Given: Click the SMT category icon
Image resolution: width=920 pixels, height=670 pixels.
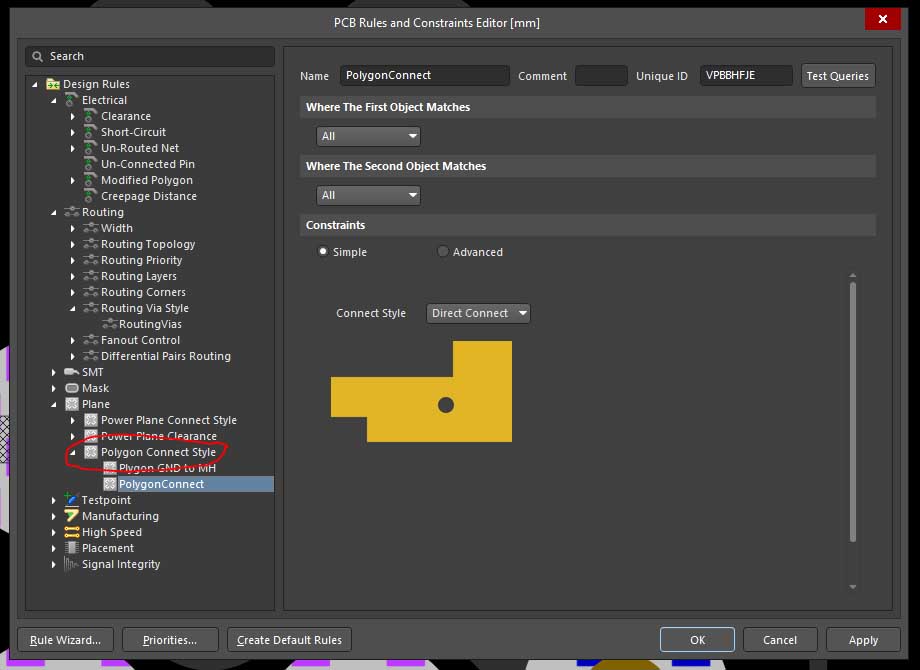Looking at the screenshot, I should tap(71, 372).
